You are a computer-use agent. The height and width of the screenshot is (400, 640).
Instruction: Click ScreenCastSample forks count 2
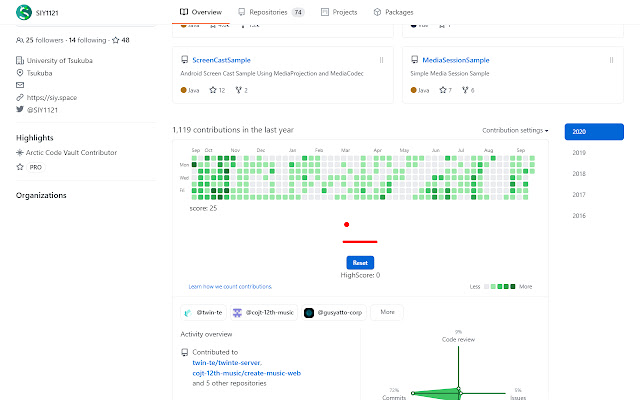(241, 90)
